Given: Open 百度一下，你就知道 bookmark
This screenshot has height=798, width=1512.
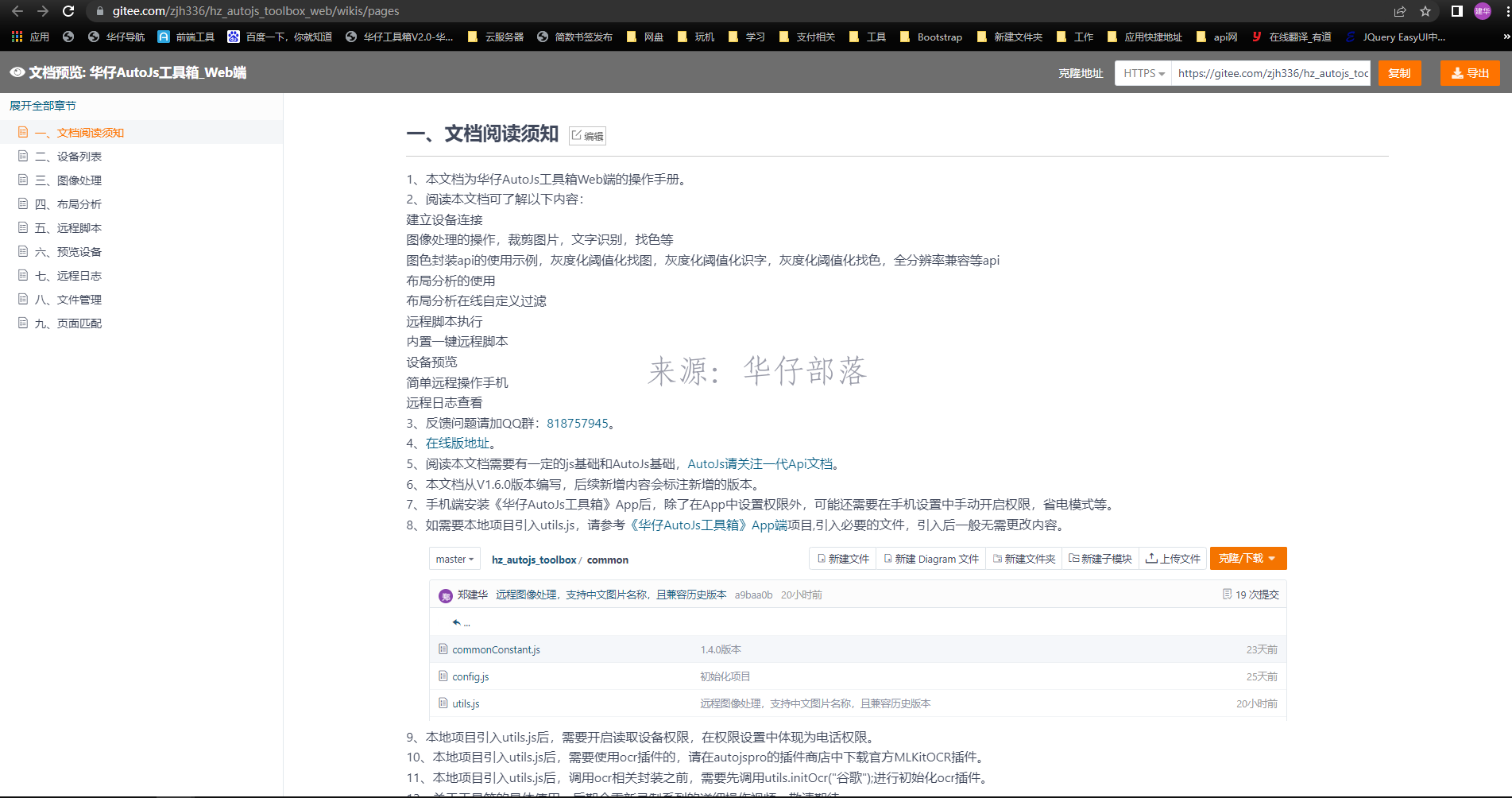Looking at the screenshot, I should [280, 37].
